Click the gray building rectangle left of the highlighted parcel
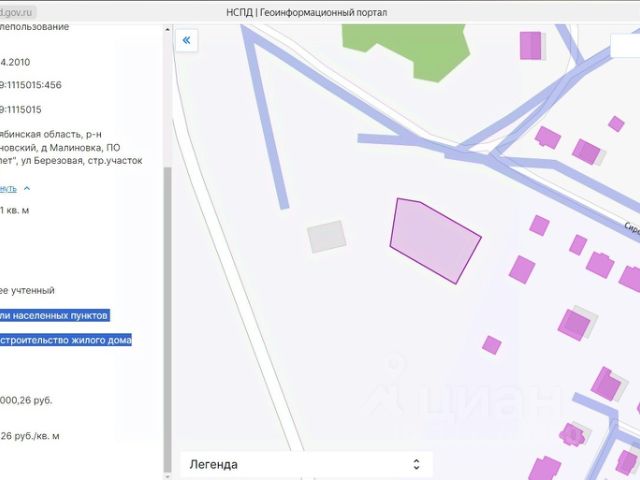640x480 pixels. tap(327, 237)
